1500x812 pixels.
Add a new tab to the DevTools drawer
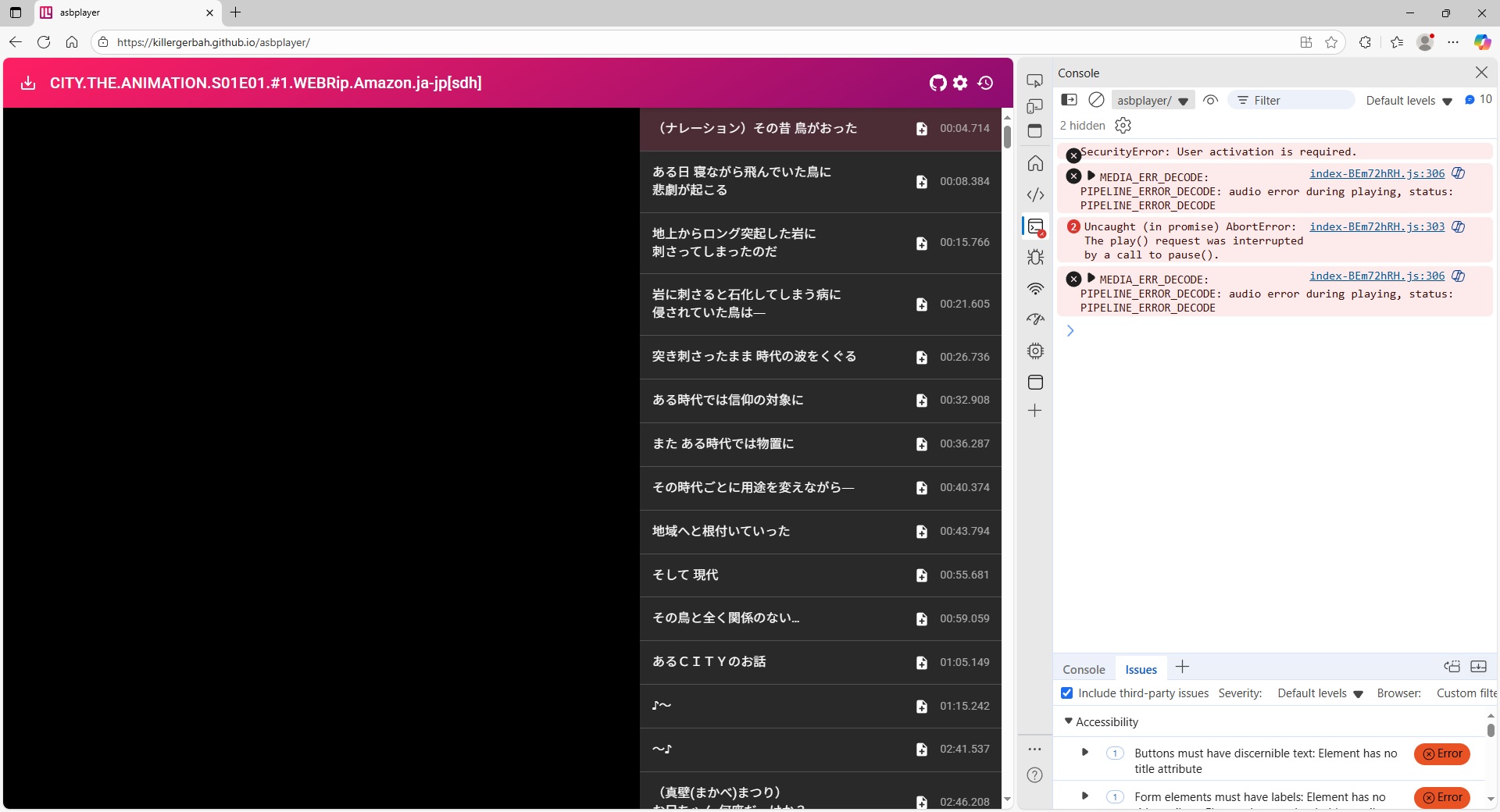click(x=1182, y=667)
